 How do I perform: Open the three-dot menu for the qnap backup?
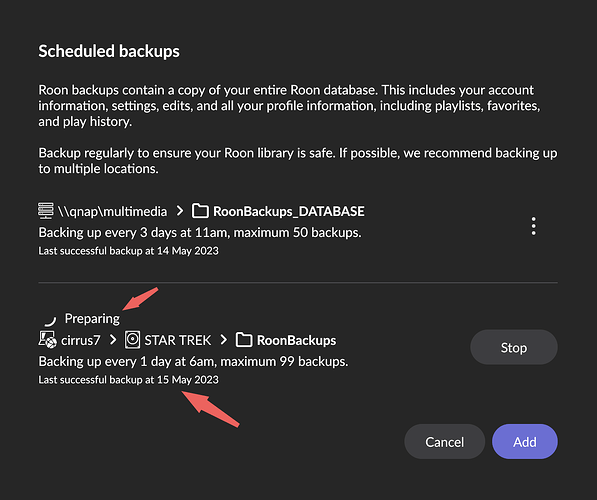[x=533, y=226]
